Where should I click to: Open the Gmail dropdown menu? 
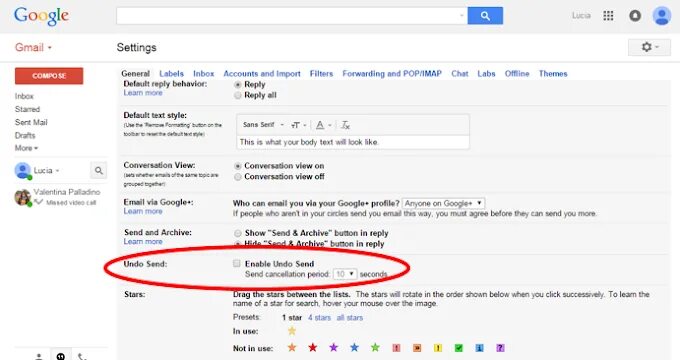point(33,47)
